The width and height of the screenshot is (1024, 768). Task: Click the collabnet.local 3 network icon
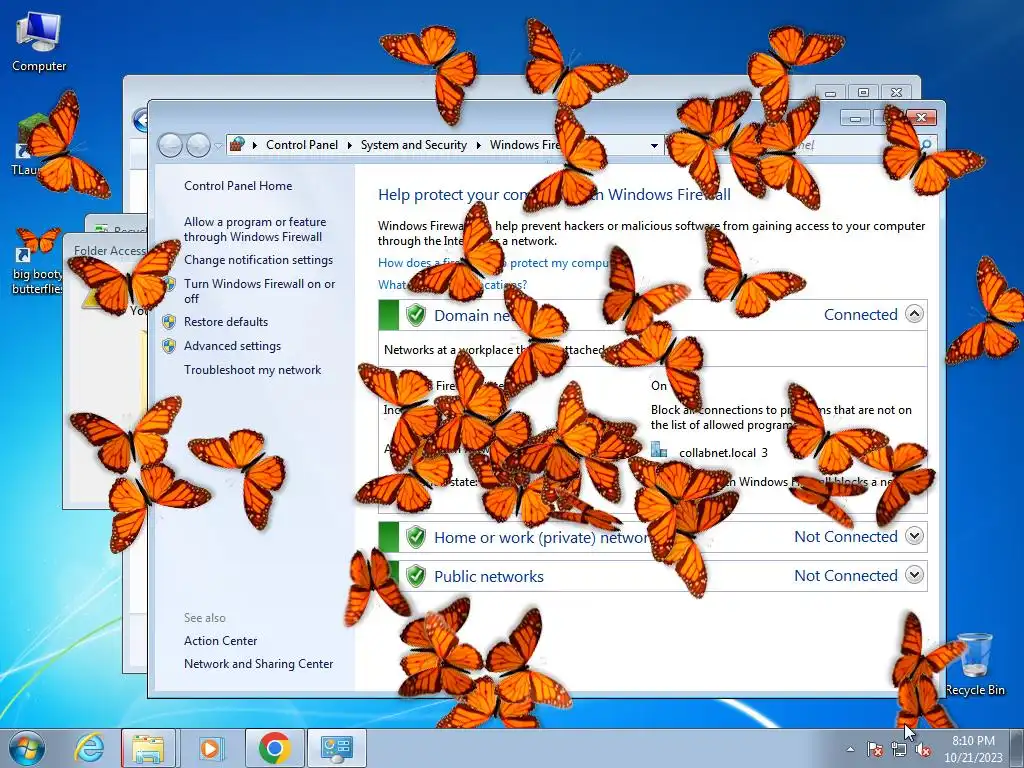click(x=660, y=451)
